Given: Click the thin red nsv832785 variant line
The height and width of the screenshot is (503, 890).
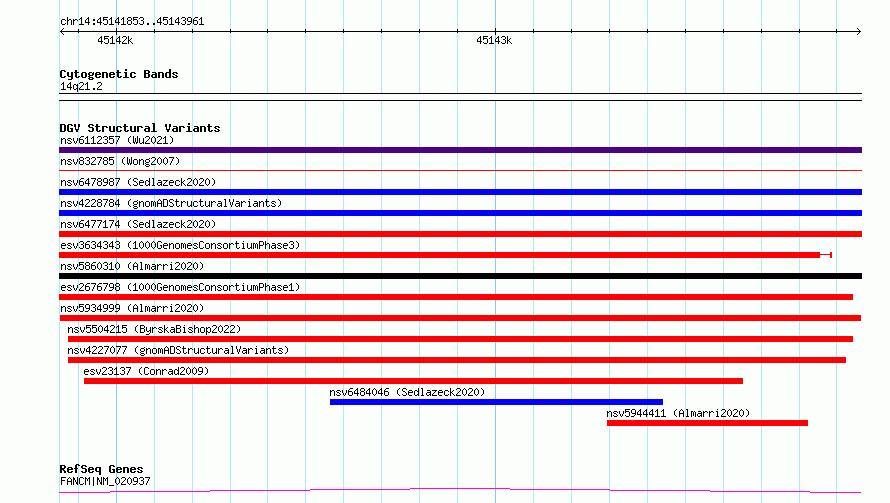Looking at the screenshot, I should click(x=460, y=170).
